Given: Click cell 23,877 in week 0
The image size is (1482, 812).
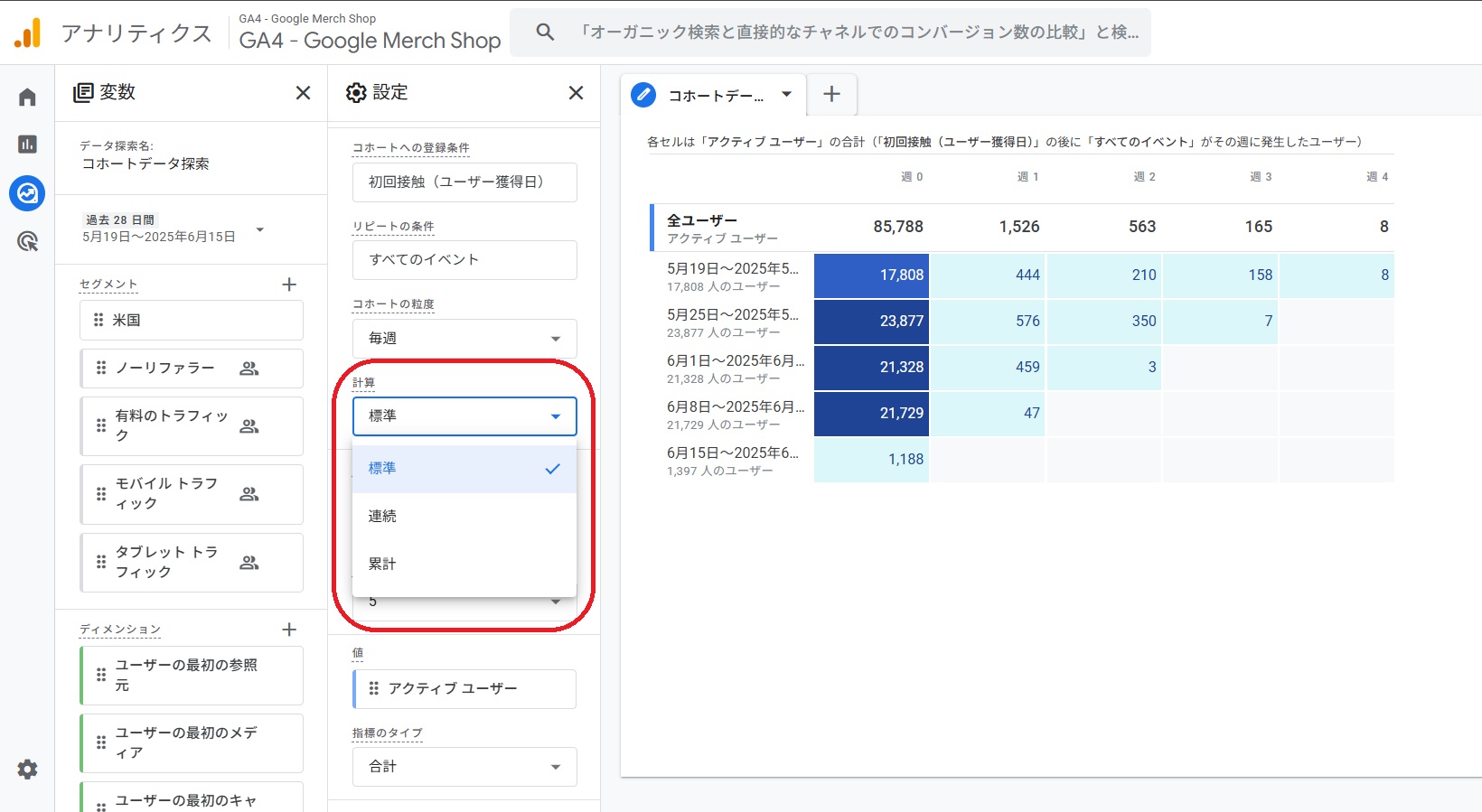Looking at the screenshot, I should point(871,322).
